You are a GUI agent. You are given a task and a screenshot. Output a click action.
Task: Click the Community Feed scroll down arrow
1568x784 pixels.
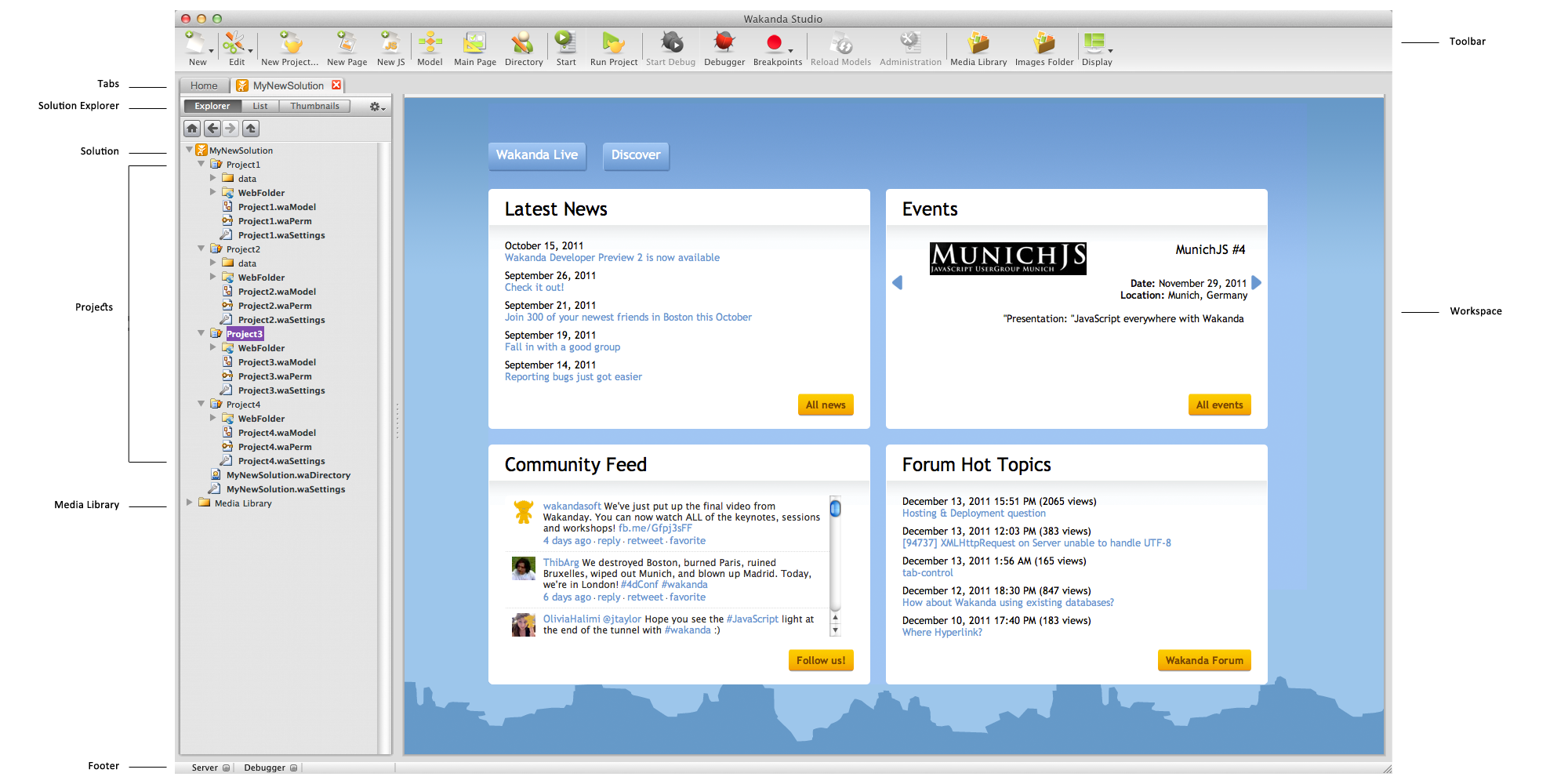[836, 630]
